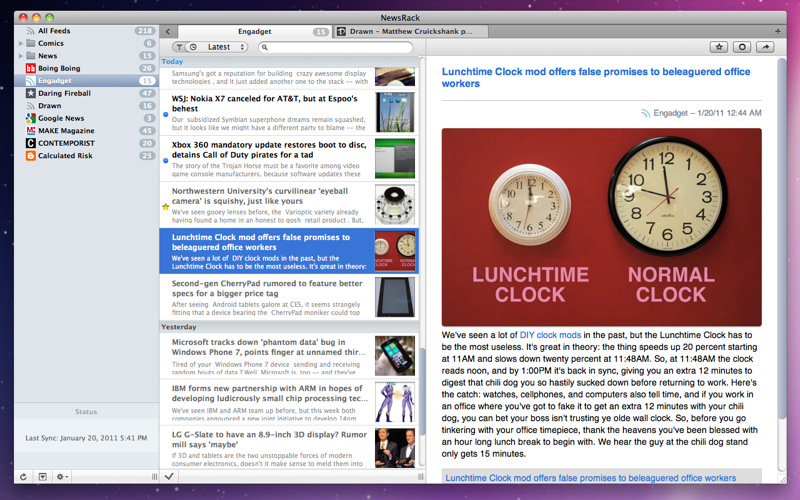
Task: Expand the Comics folder disclosure triangle
Action: pyautogui.click(x=20, y=43)
